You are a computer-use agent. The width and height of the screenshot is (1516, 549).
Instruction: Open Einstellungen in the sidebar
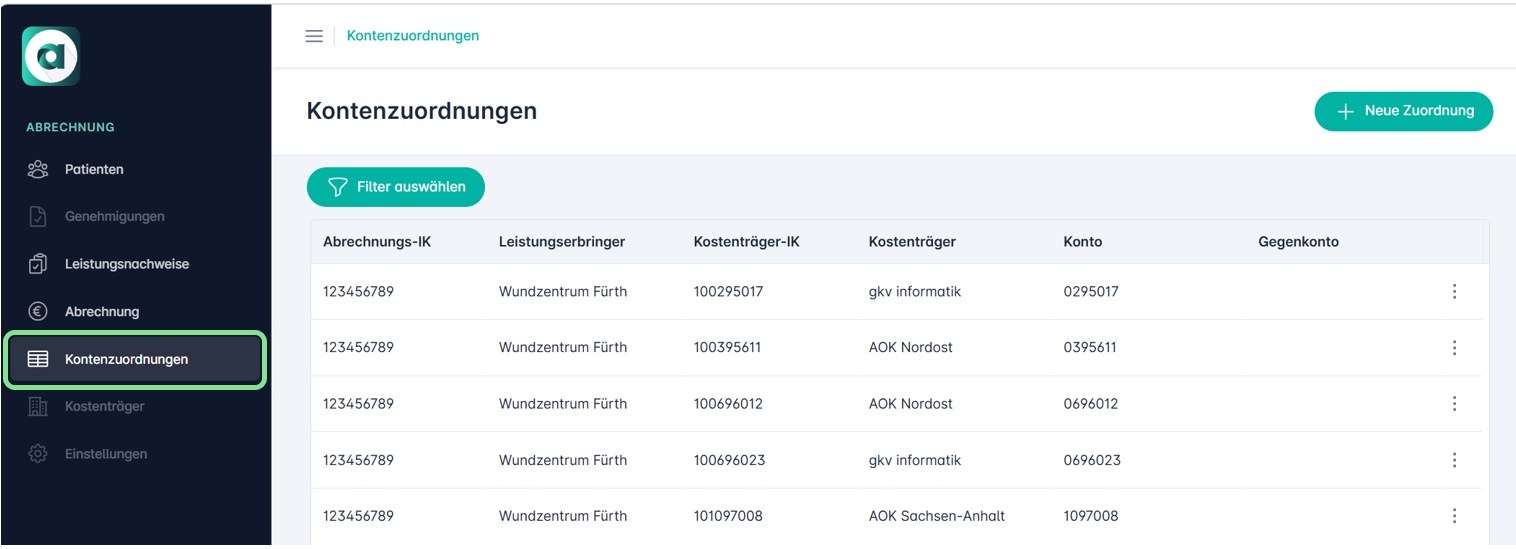[105, 454]
